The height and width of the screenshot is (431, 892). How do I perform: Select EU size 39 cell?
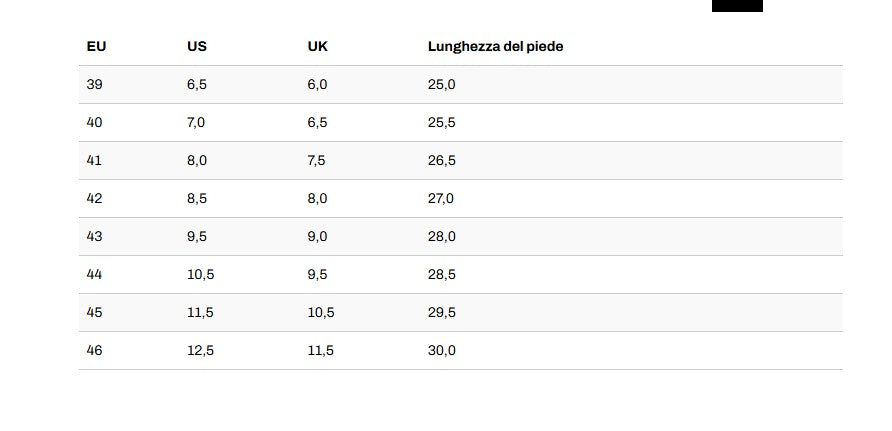point(94,85)
